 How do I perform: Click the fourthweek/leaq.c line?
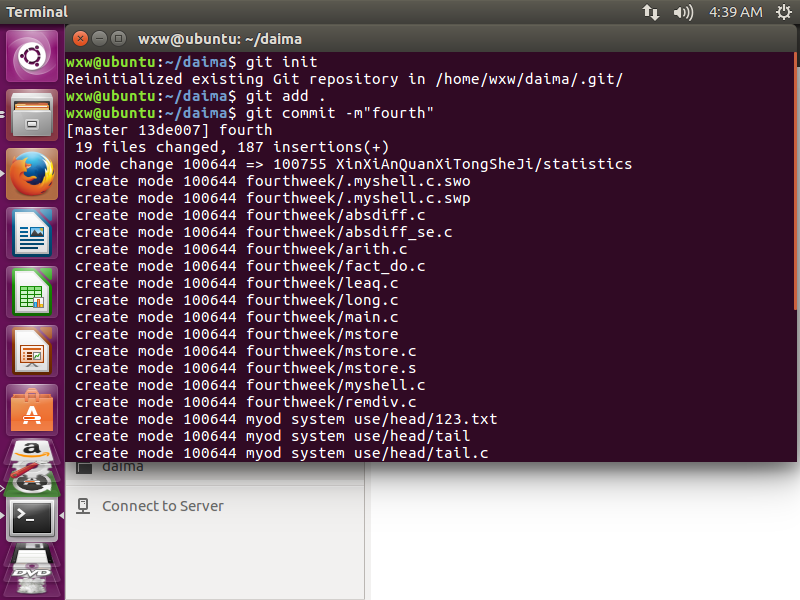236,283
